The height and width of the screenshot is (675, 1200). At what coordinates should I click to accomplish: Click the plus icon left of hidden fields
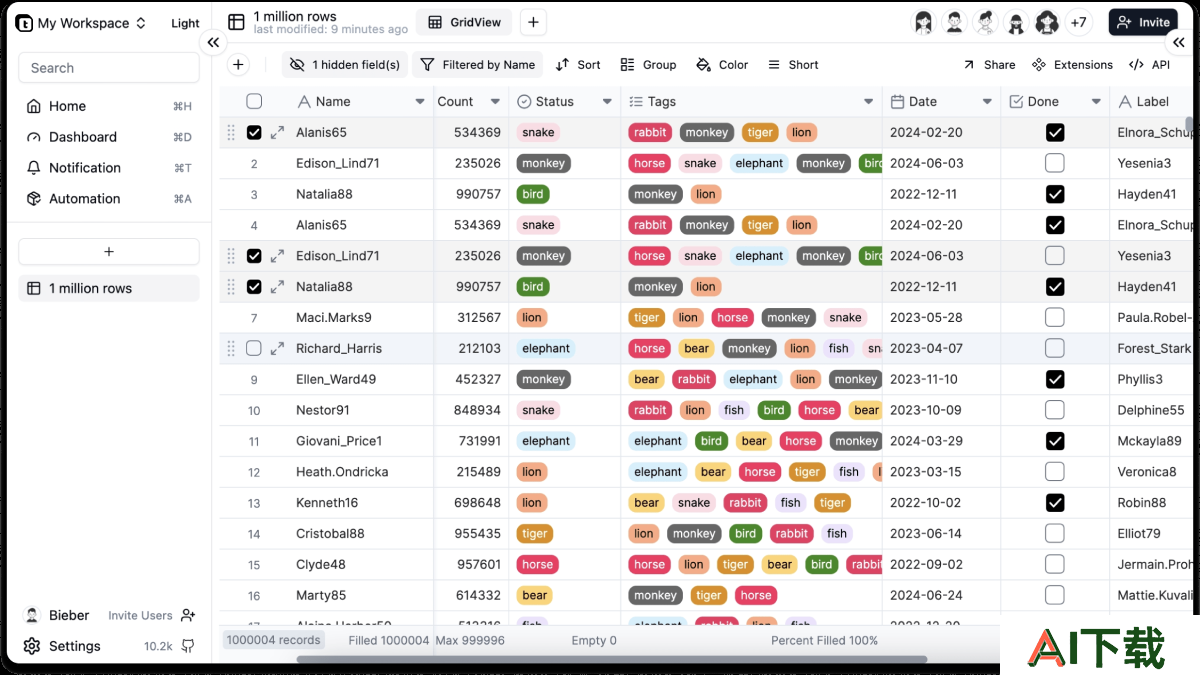pyautogui.click(x=238, y=65)
